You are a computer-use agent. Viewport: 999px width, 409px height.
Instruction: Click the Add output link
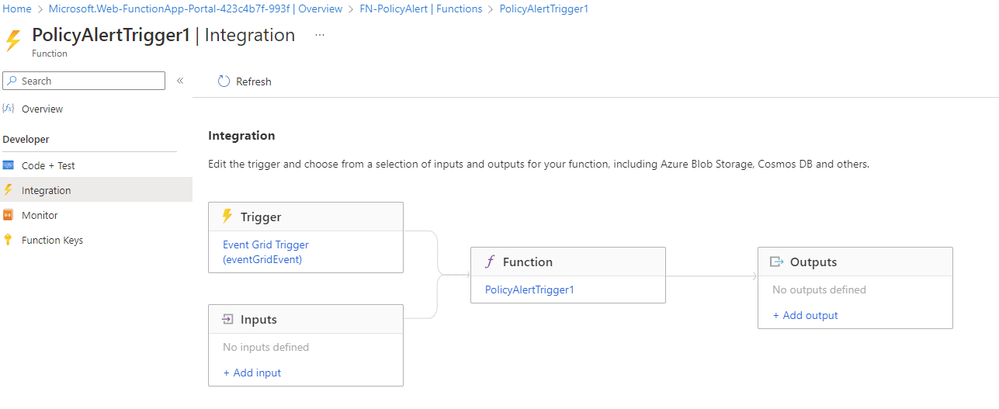click(805, 315)
